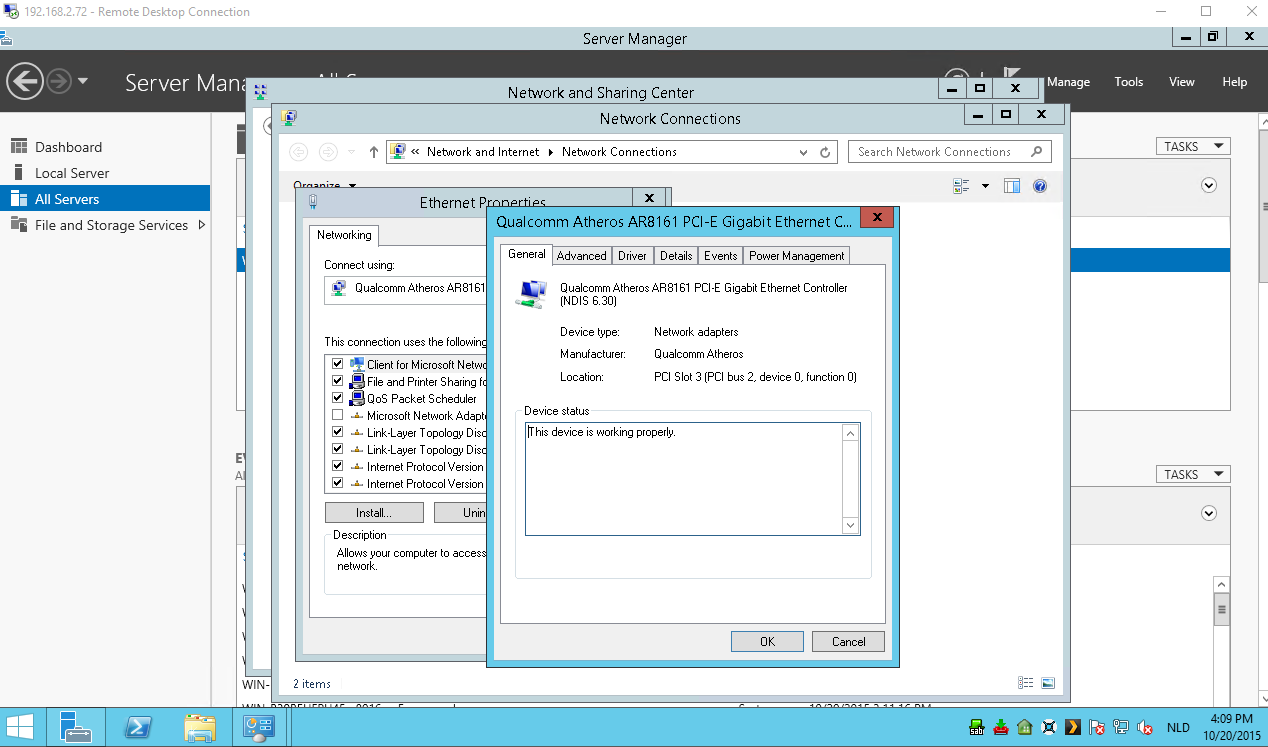Open the Power Management tab
The image size is (1268, 747).
pyautogui.click(x=797, y=256)
